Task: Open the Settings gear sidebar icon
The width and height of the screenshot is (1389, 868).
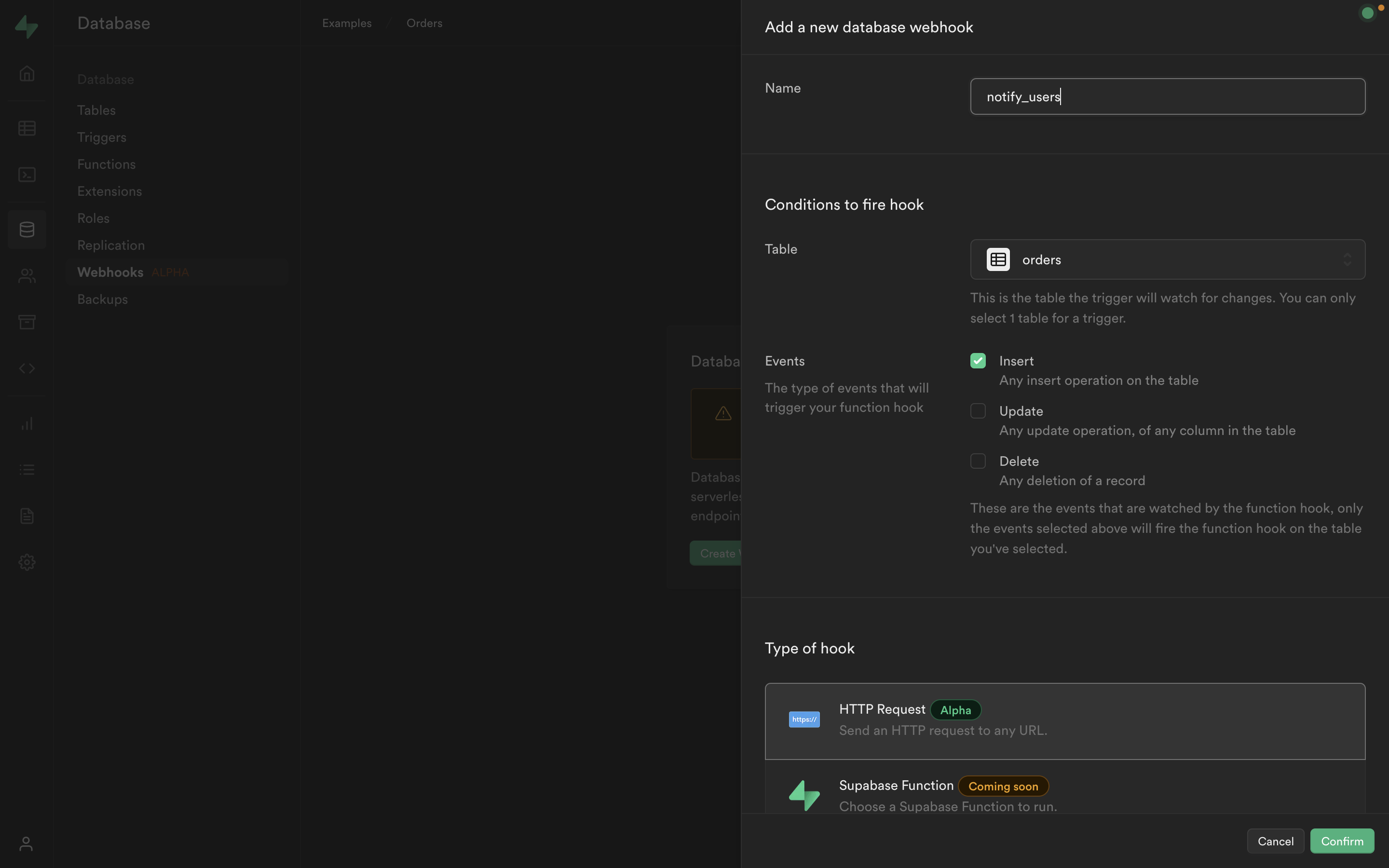Action: tap(27, 562)
